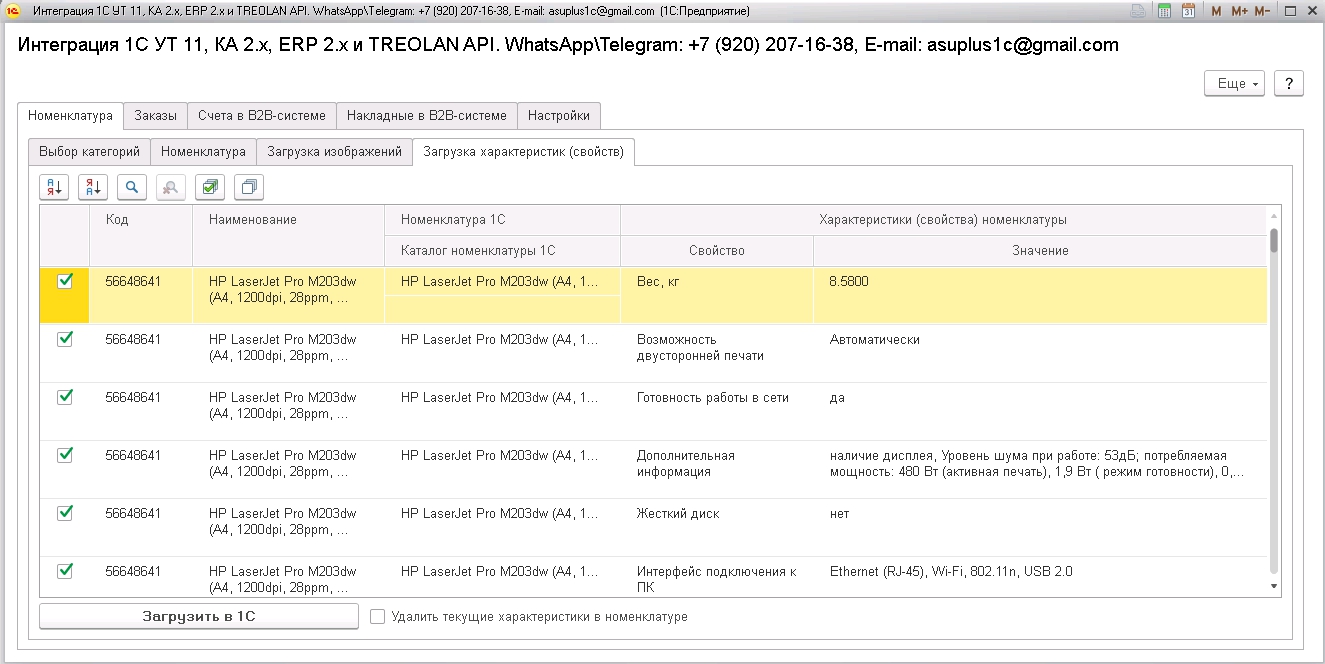Sort the list descending Я to А
The image size is (1325, 664).
(93, 187)
